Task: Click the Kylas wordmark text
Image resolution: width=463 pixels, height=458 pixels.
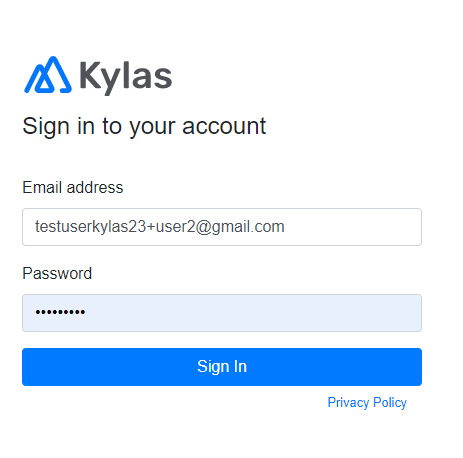Action: (x=126, y=77)
